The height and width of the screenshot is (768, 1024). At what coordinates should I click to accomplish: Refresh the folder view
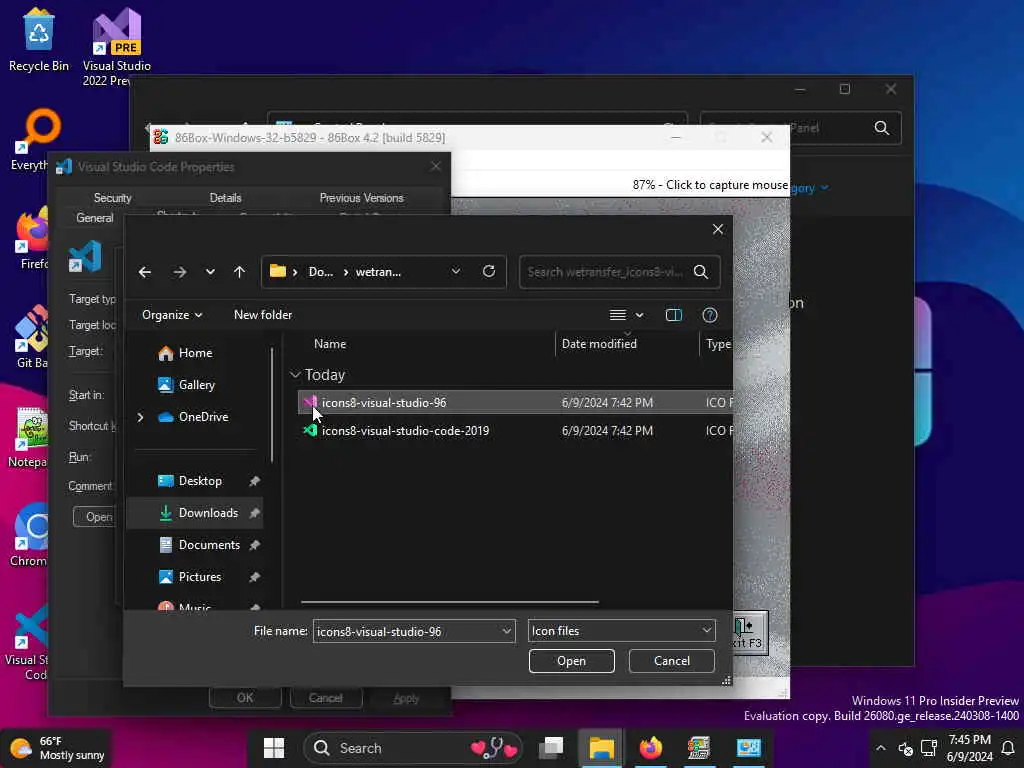point(488,272)
